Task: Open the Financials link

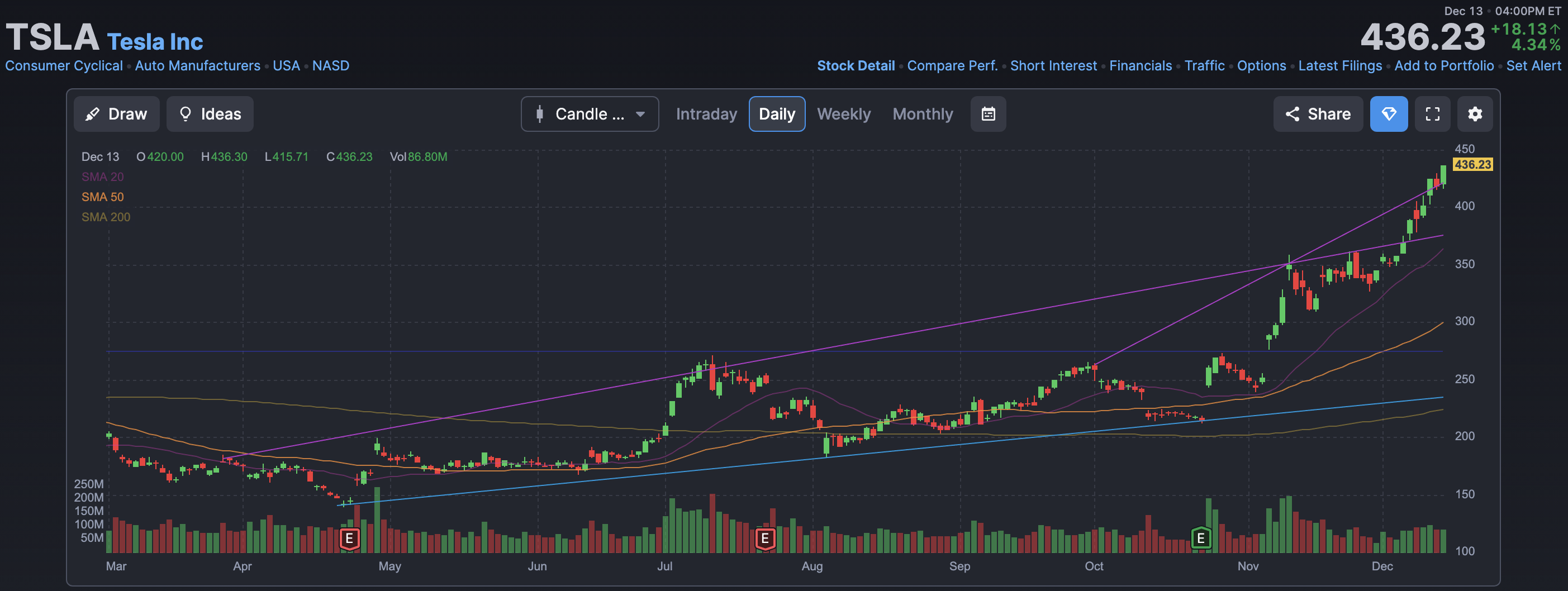Action: tap(1140, 66)
